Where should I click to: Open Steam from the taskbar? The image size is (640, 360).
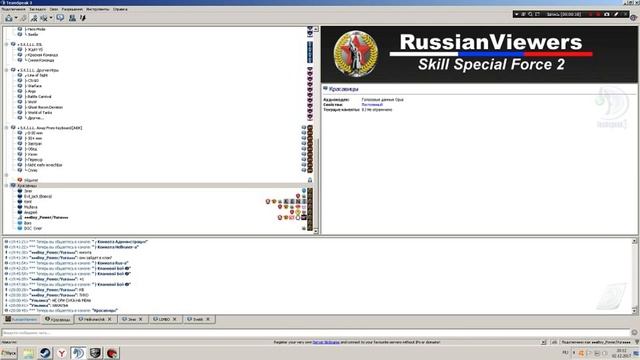[x=45, y=353]
